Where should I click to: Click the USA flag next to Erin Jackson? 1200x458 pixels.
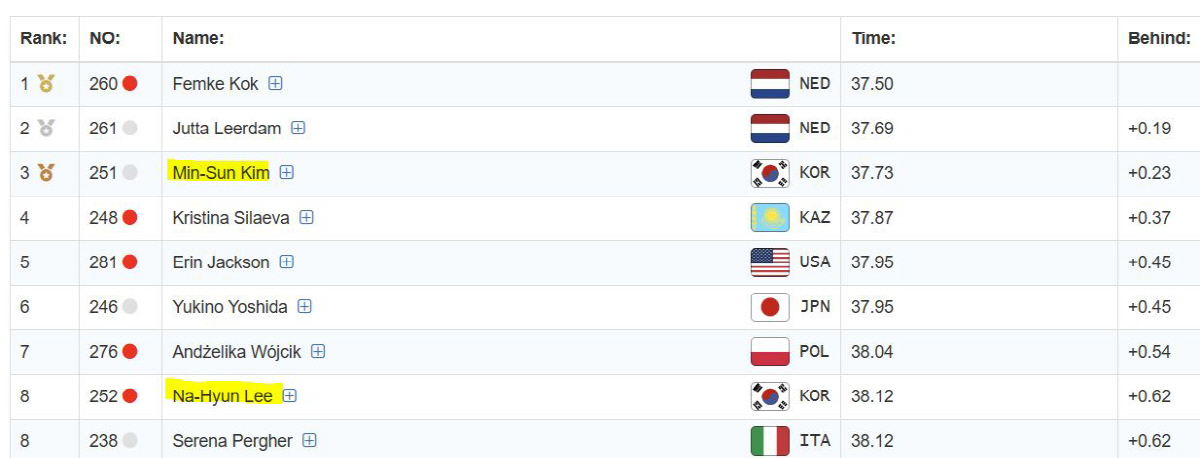[770, 262]
